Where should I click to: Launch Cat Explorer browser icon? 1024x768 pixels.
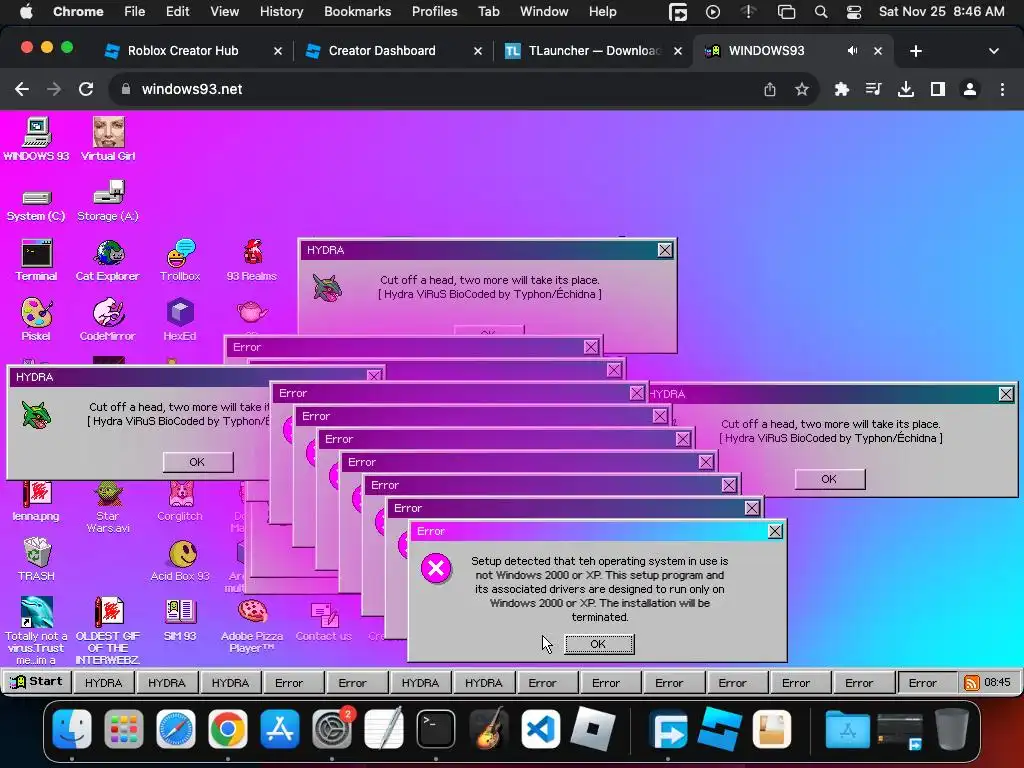click(108, 260)
